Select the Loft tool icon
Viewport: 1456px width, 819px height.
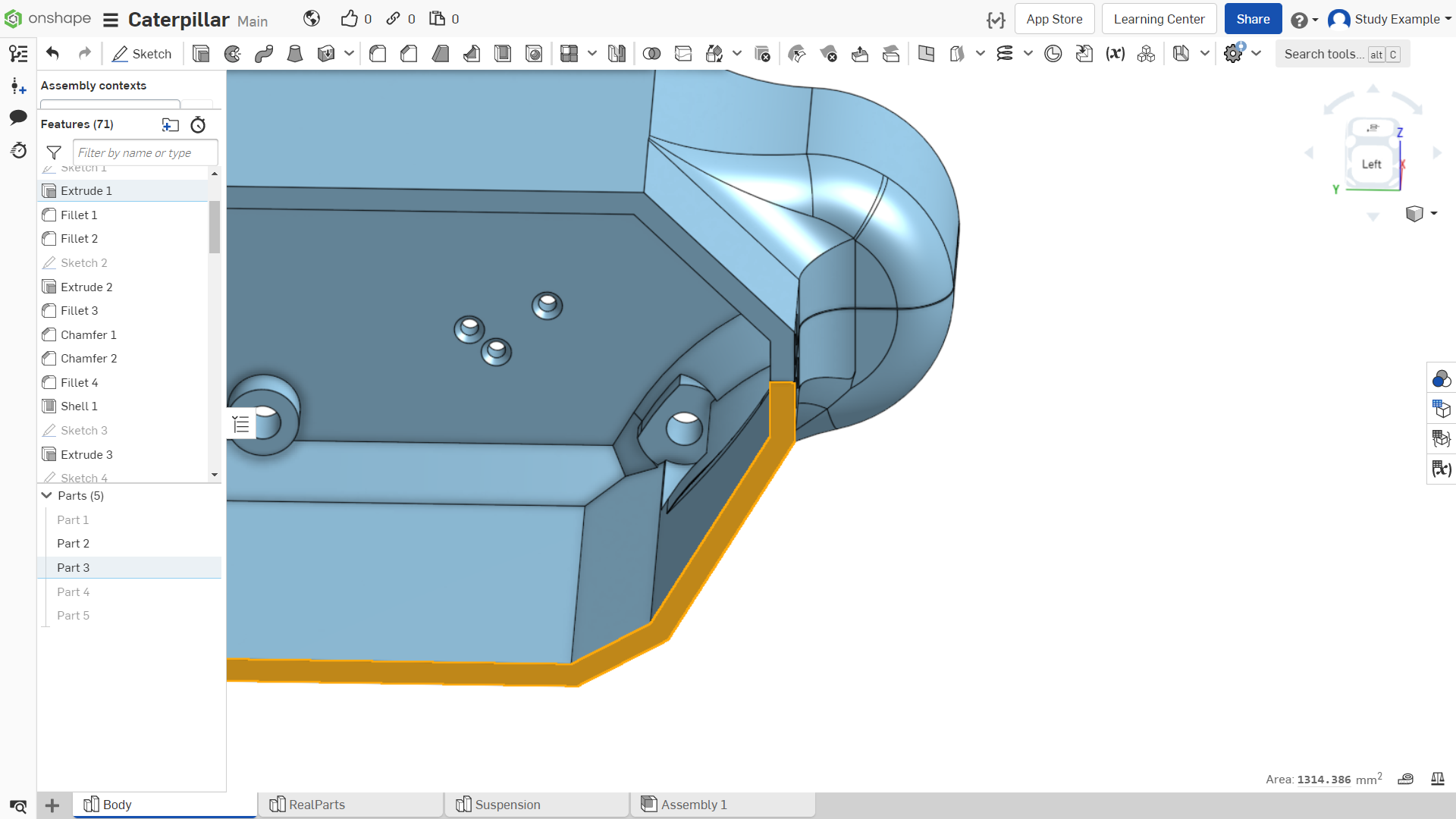295,54
